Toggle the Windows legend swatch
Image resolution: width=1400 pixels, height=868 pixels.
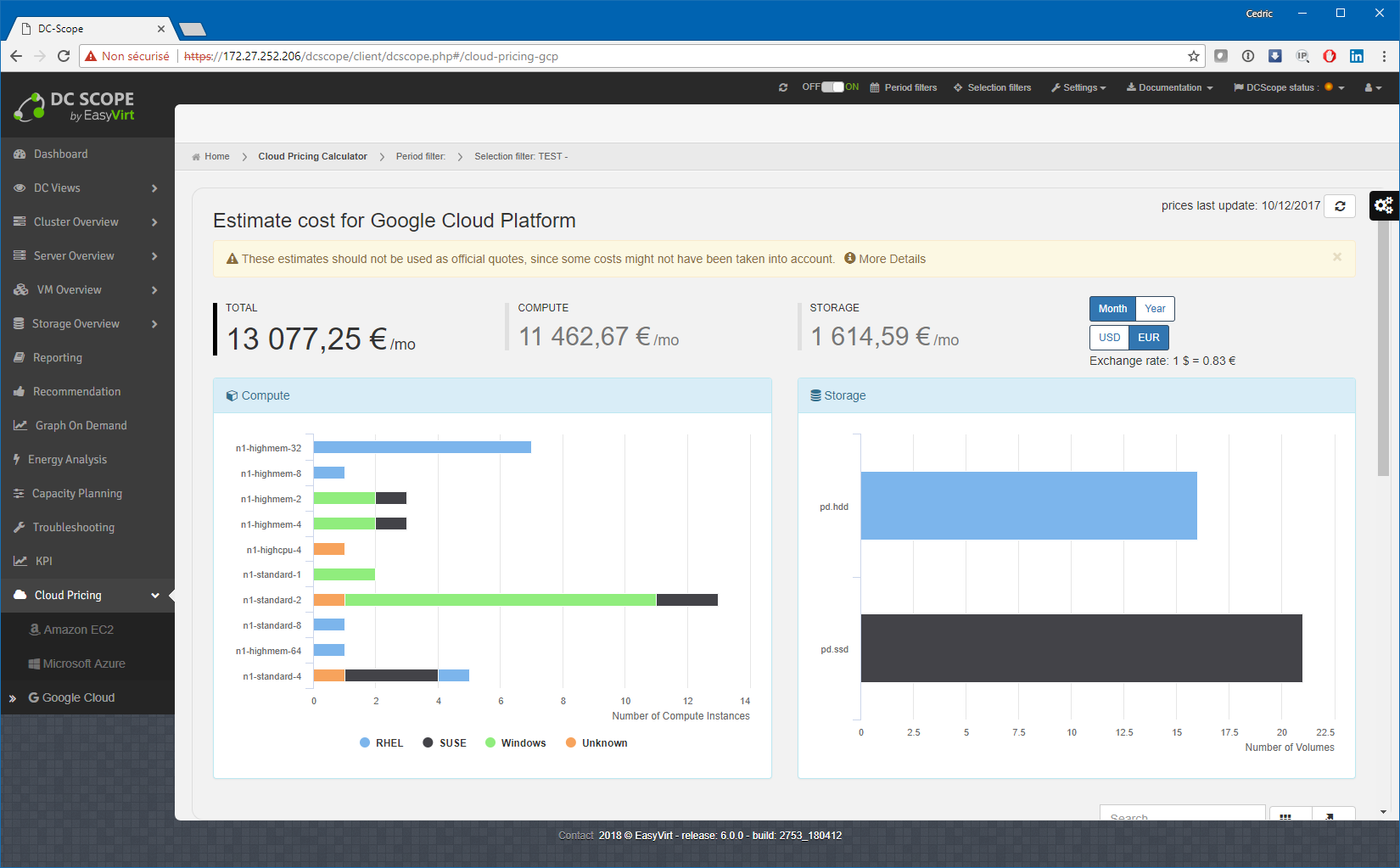(x=490, y=743)
